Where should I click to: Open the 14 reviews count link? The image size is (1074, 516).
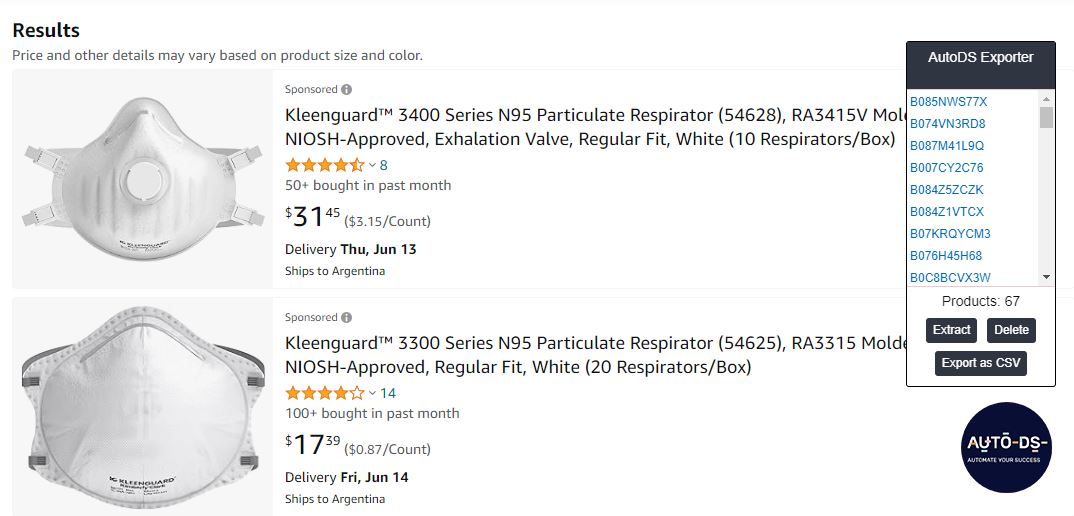[388, 393]
